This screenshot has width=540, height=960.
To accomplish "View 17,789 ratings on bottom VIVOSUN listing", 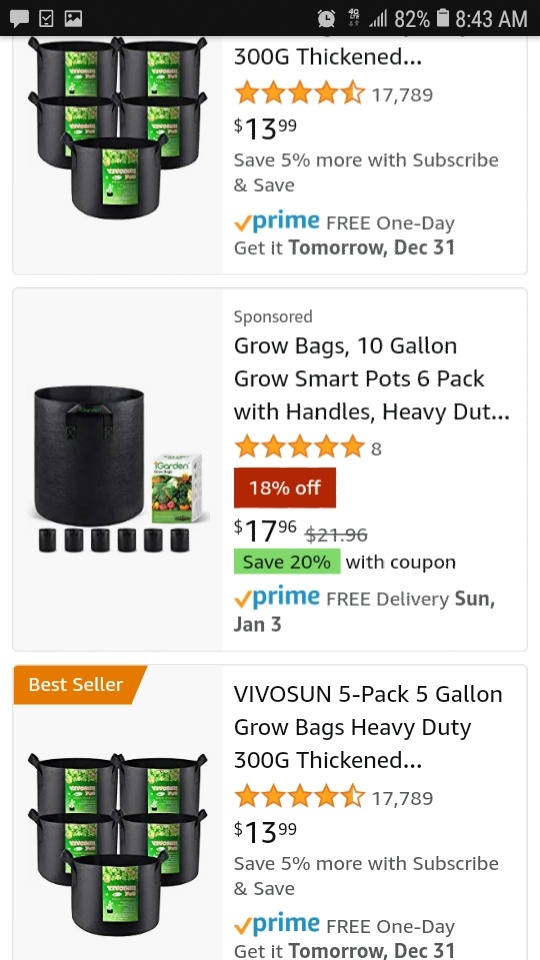I will [402, 798].
